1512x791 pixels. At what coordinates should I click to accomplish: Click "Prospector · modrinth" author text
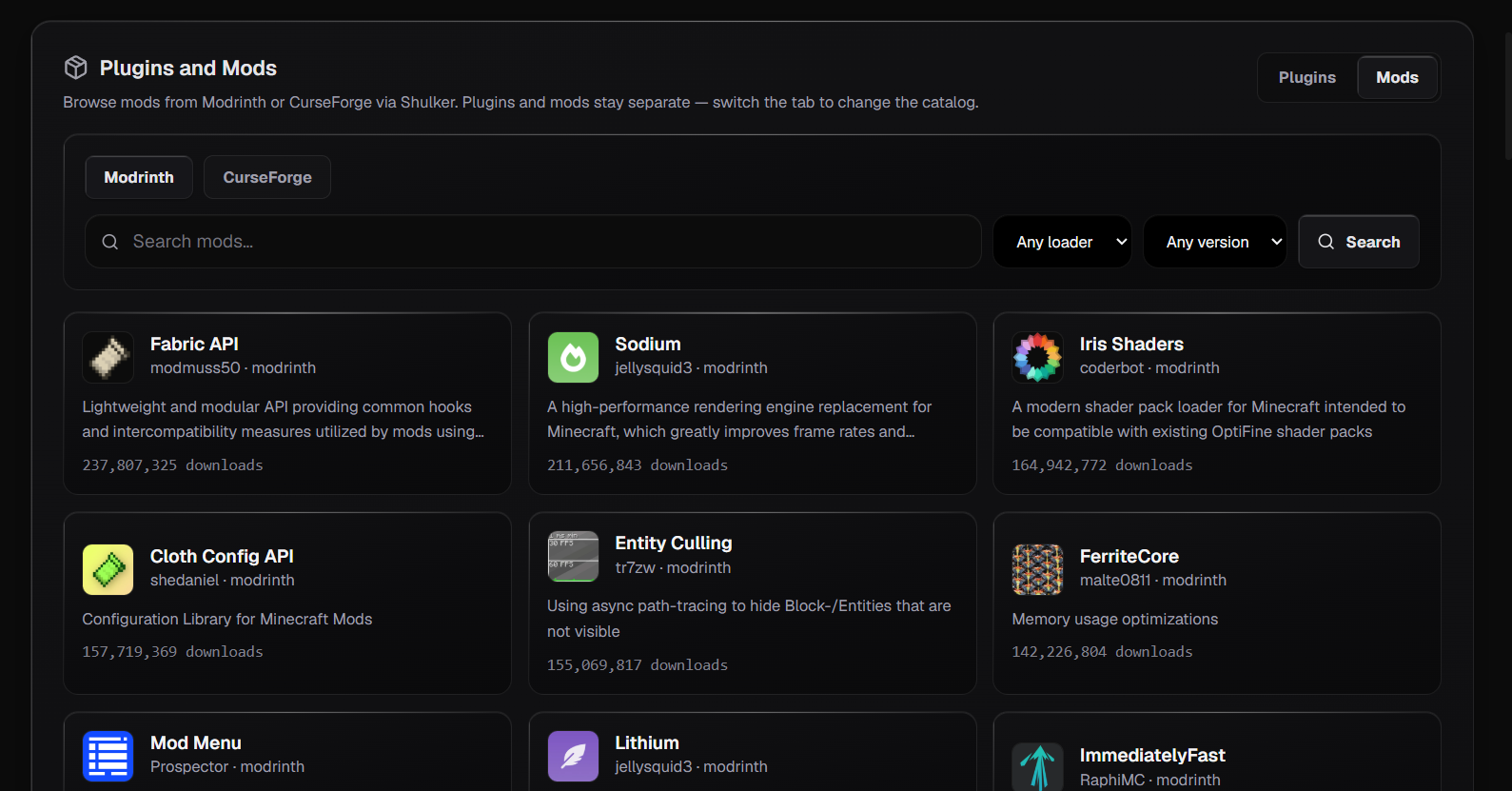tap(227, 766)
